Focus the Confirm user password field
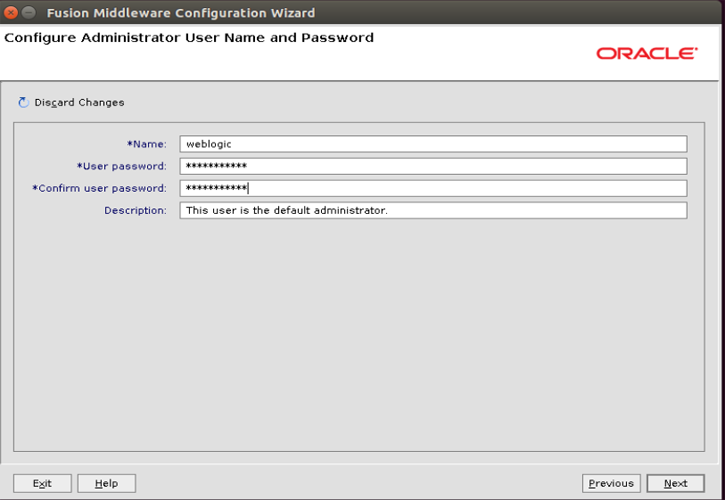Viewport: 725px width, 500px height. (433, 188)
